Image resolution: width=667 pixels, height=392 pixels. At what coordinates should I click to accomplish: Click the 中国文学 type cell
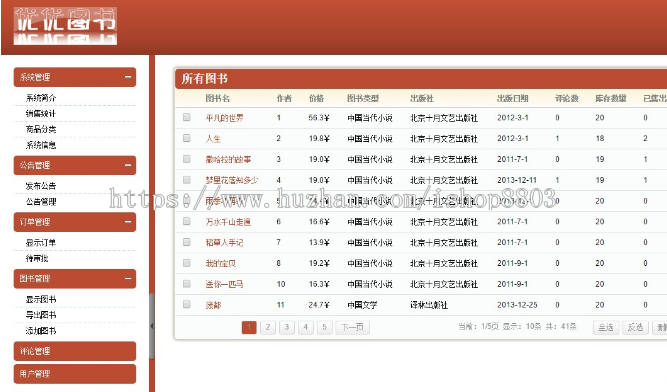362,305
